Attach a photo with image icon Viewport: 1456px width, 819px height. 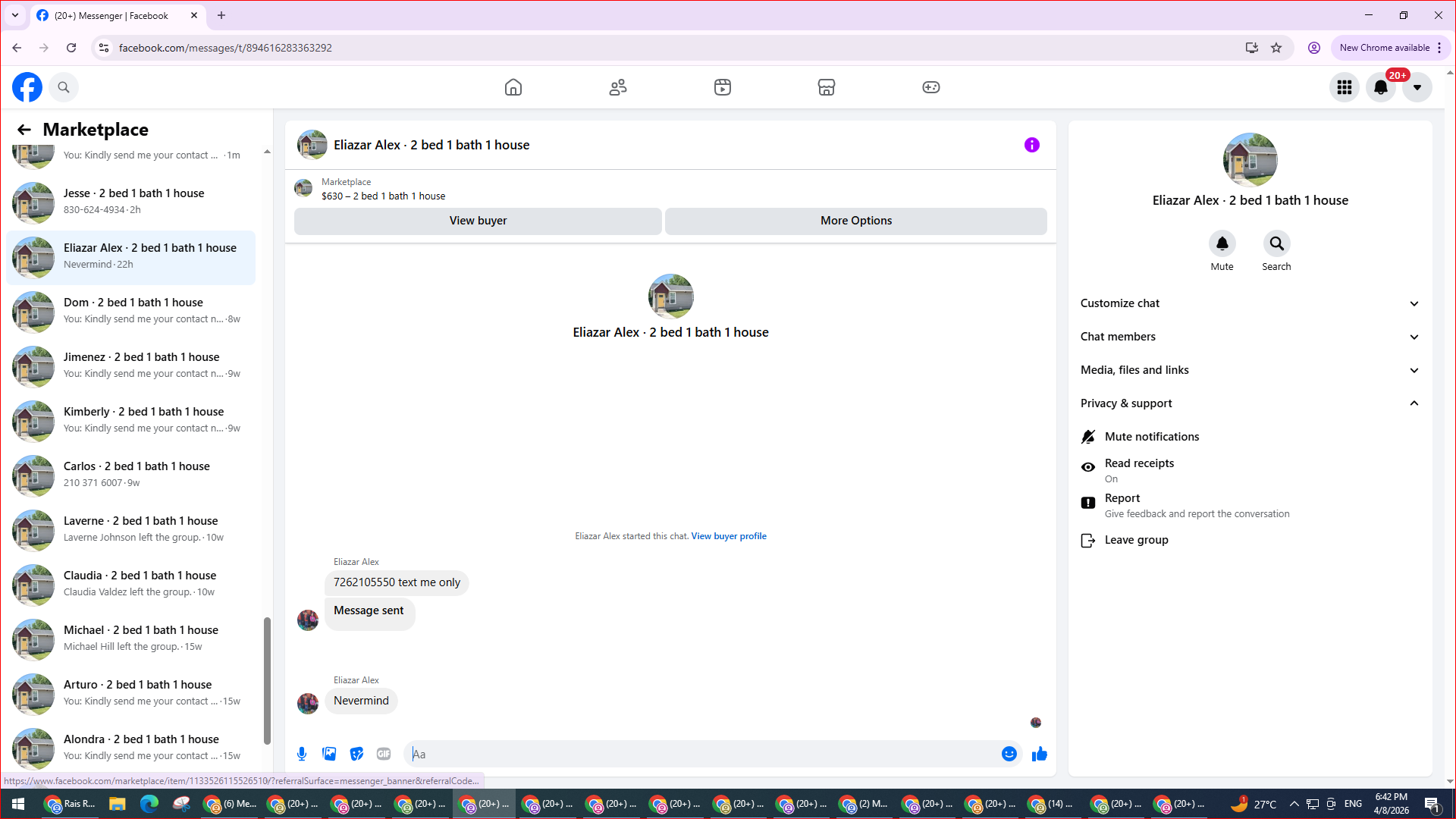coord(329,754)
